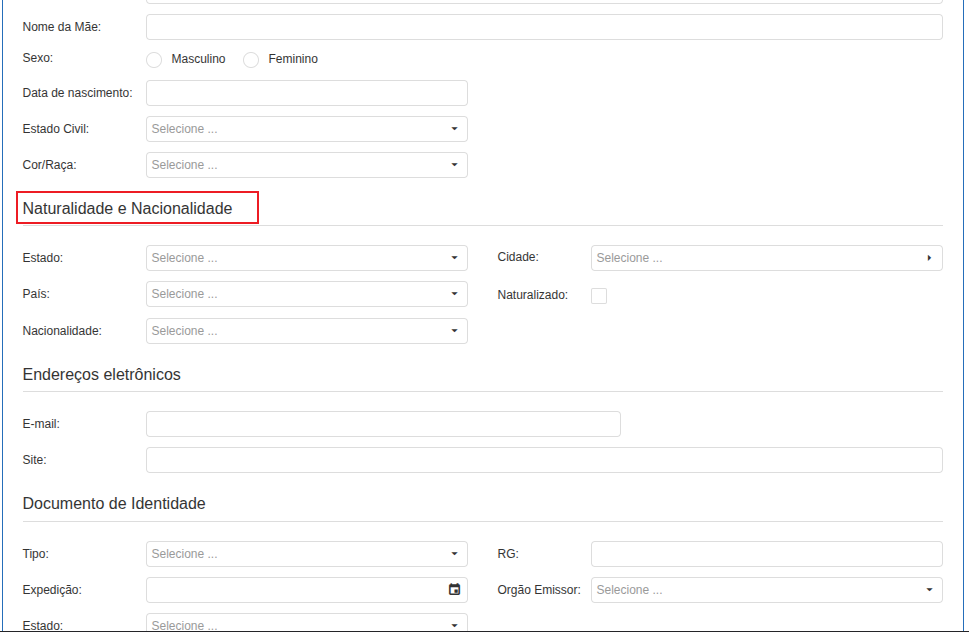Image resolution: width=969 pixels, height=632 pixels.
Task: Open the document Tipo dropdown
Action: [x=306, y=554]
